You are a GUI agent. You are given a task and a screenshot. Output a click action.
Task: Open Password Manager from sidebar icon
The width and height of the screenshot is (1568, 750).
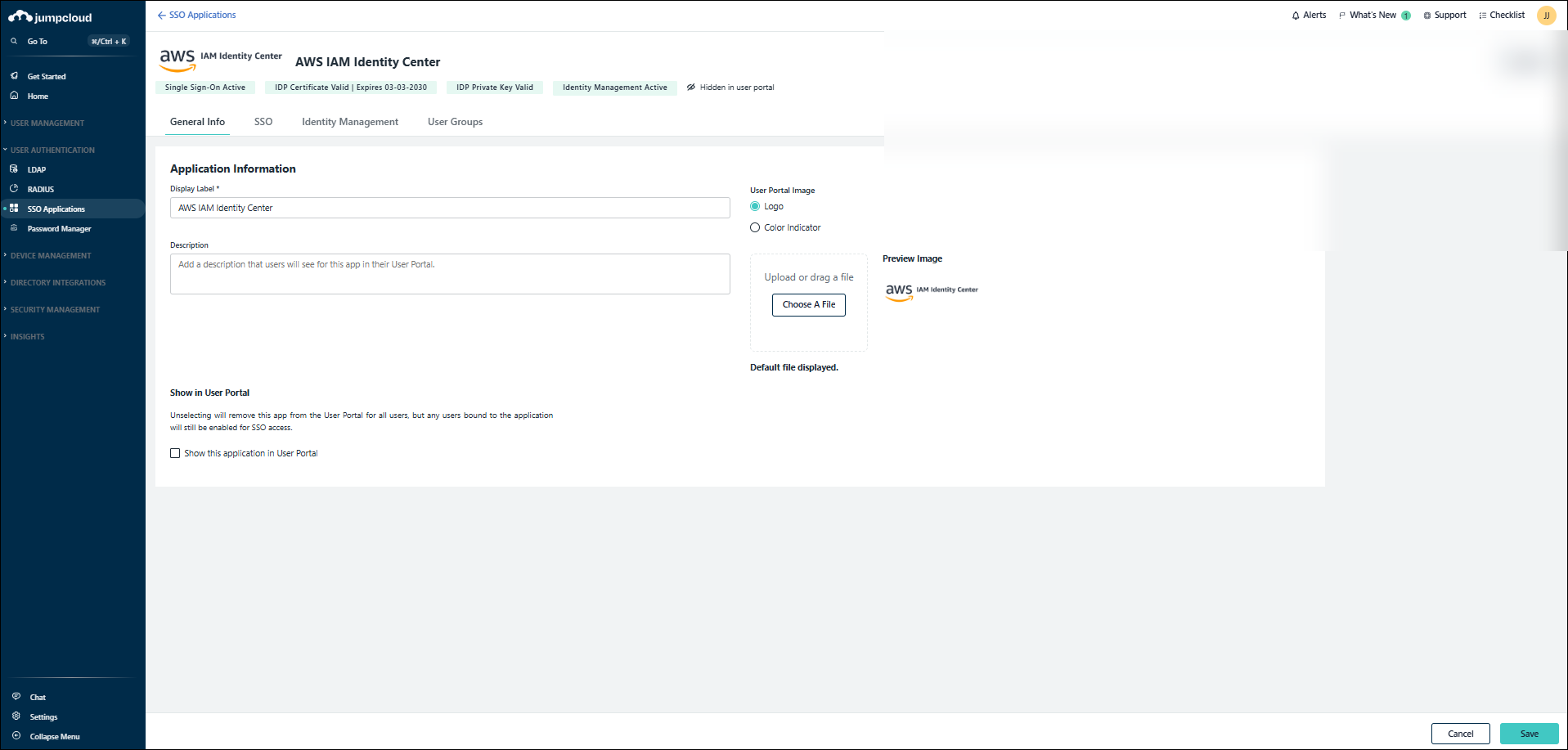(x=14, y=228)
